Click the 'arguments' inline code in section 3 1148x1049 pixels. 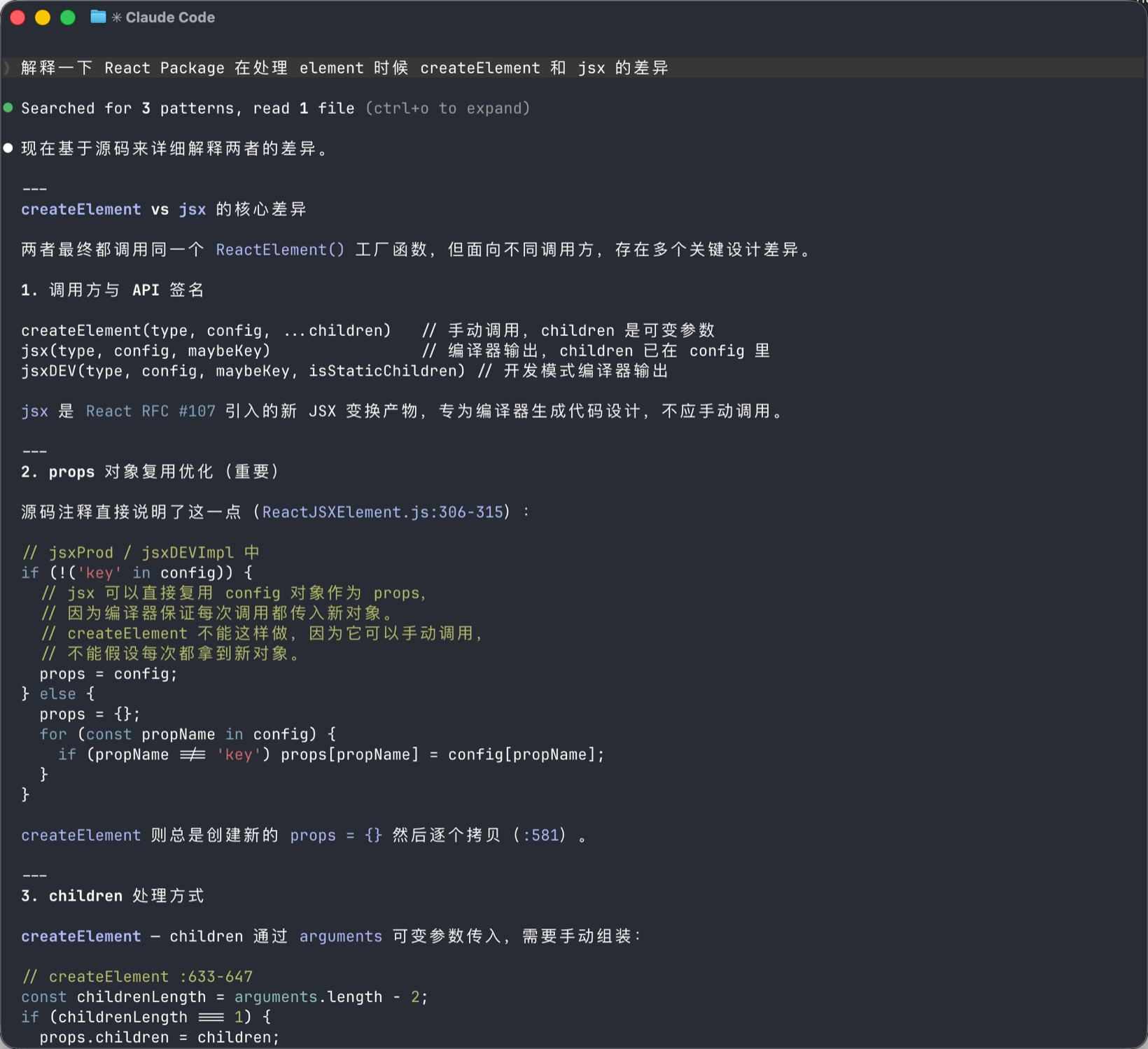coord(341,936)
